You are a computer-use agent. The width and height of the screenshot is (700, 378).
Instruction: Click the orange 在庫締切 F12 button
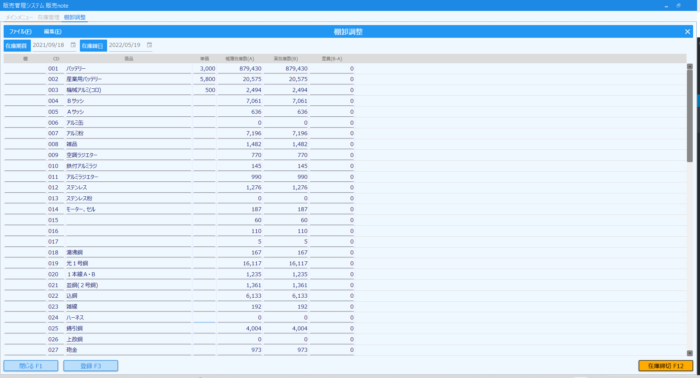[x=666, y=366]
